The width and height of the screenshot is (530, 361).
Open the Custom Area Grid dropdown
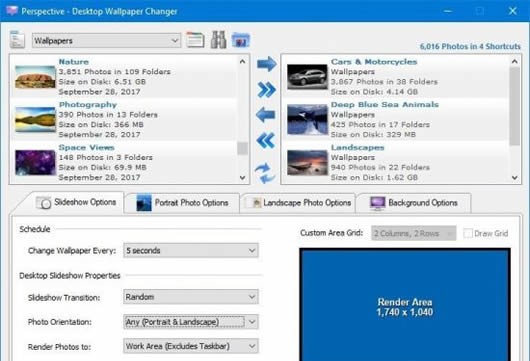point(413,233)
